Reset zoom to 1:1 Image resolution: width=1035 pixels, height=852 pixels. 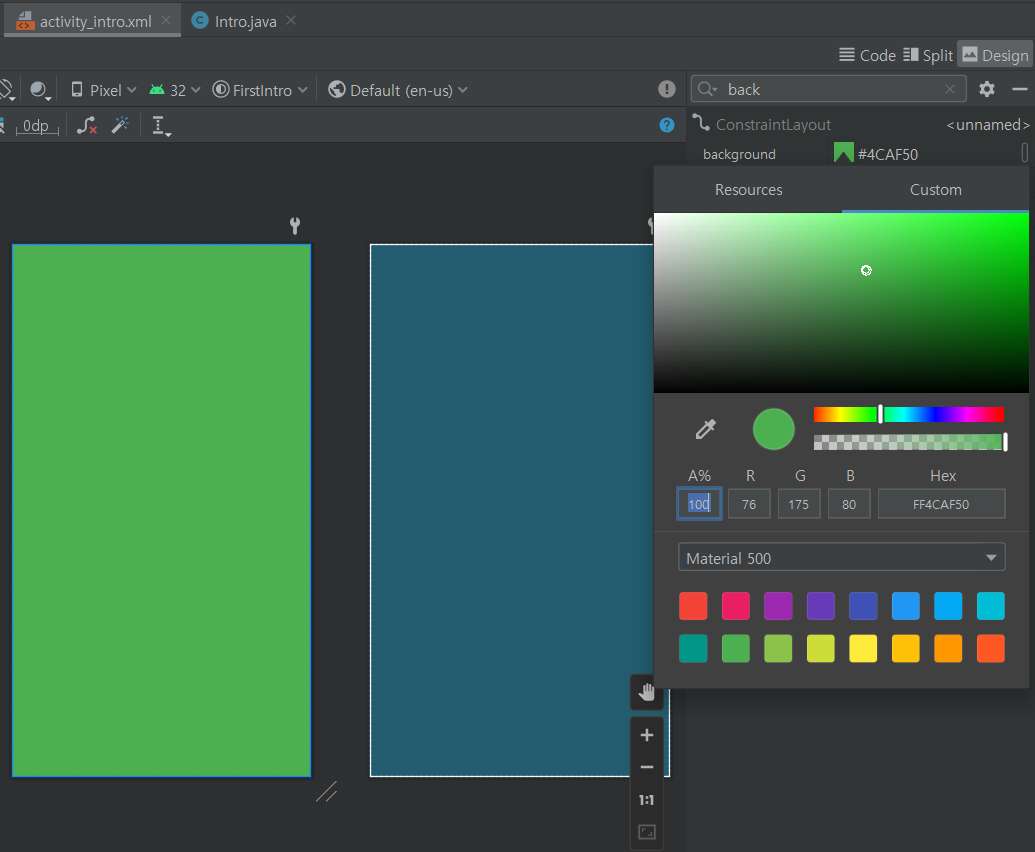(x=647, y=800)
